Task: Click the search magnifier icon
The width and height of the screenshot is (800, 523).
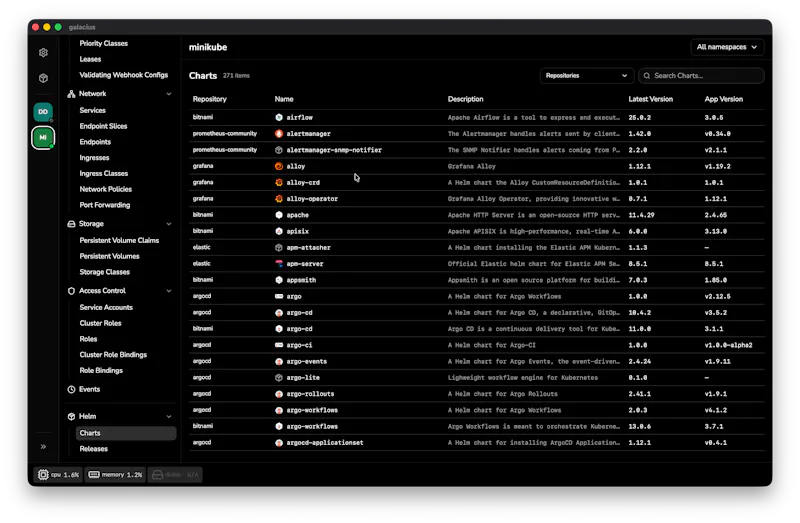Action: tap(647, 76)
